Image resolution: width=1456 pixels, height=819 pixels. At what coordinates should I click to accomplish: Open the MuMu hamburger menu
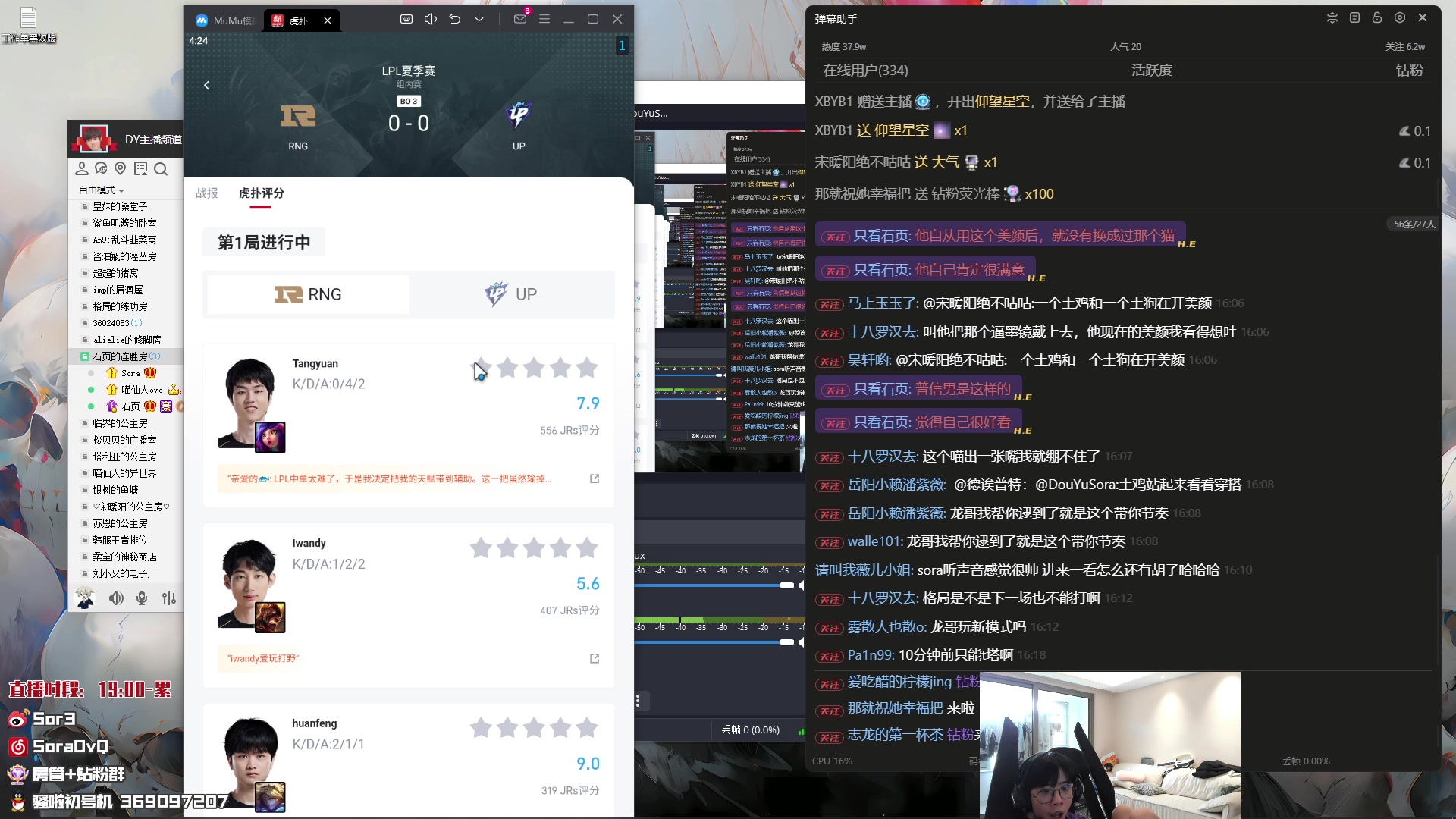coord(544,20)
